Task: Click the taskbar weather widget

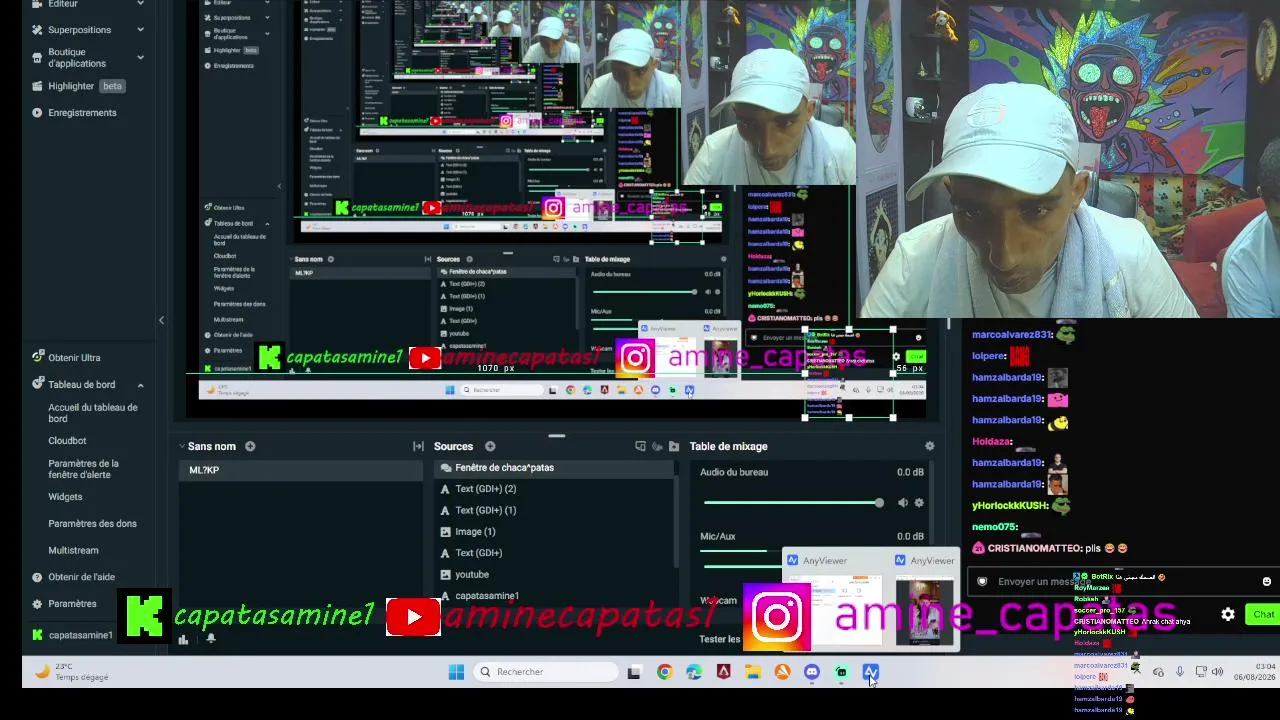Action: pyautogui.click(x=72, y=672)
